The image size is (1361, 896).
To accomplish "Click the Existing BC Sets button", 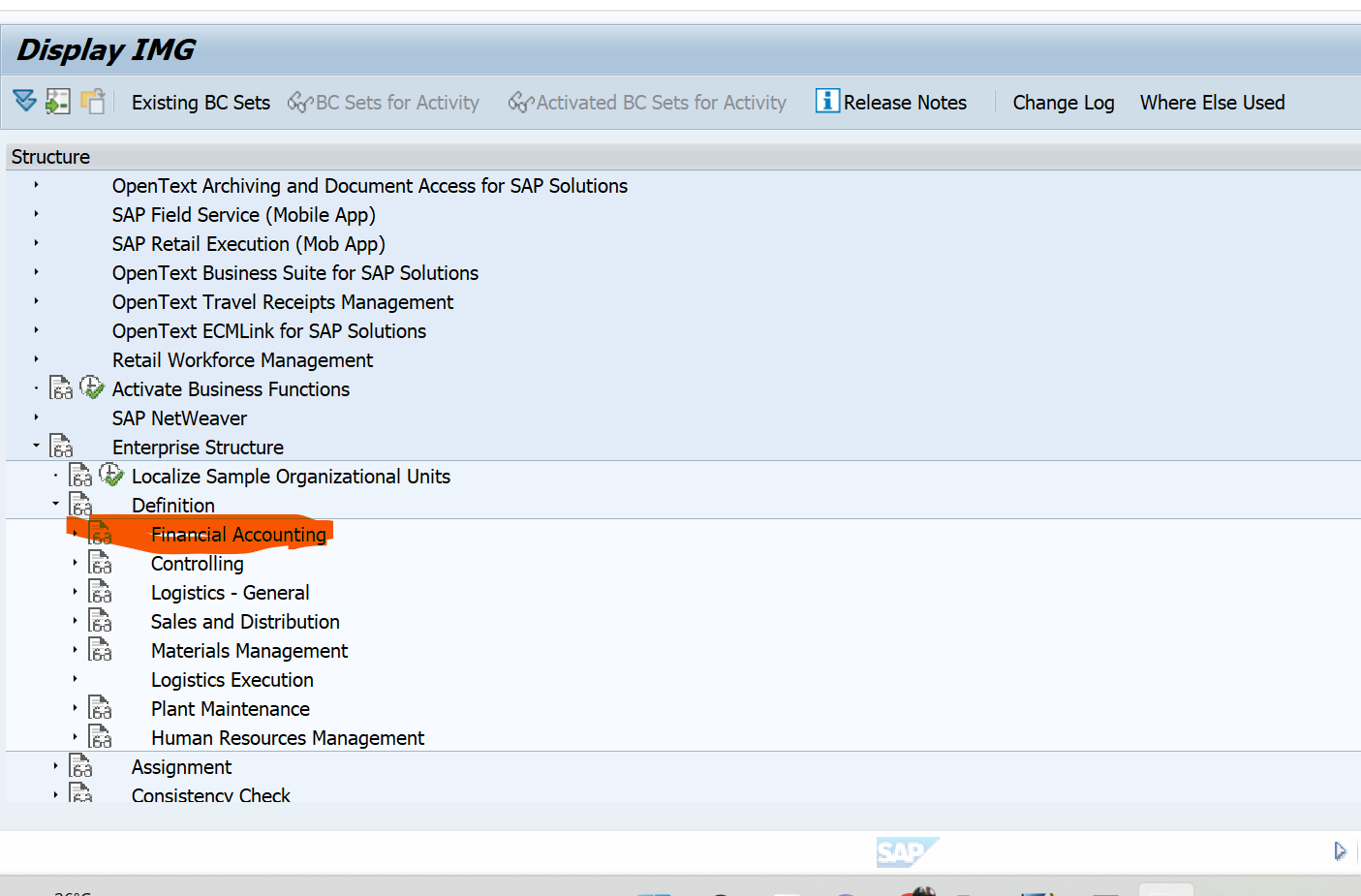I will click(201, 103).
